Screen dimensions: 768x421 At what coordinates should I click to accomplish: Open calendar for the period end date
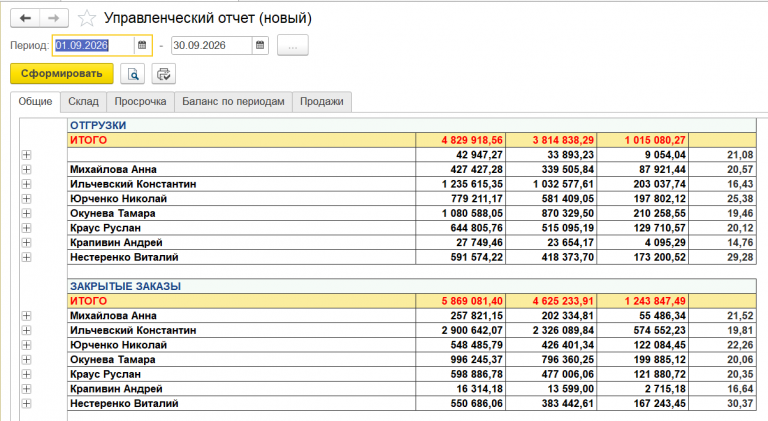coord(260,45)
